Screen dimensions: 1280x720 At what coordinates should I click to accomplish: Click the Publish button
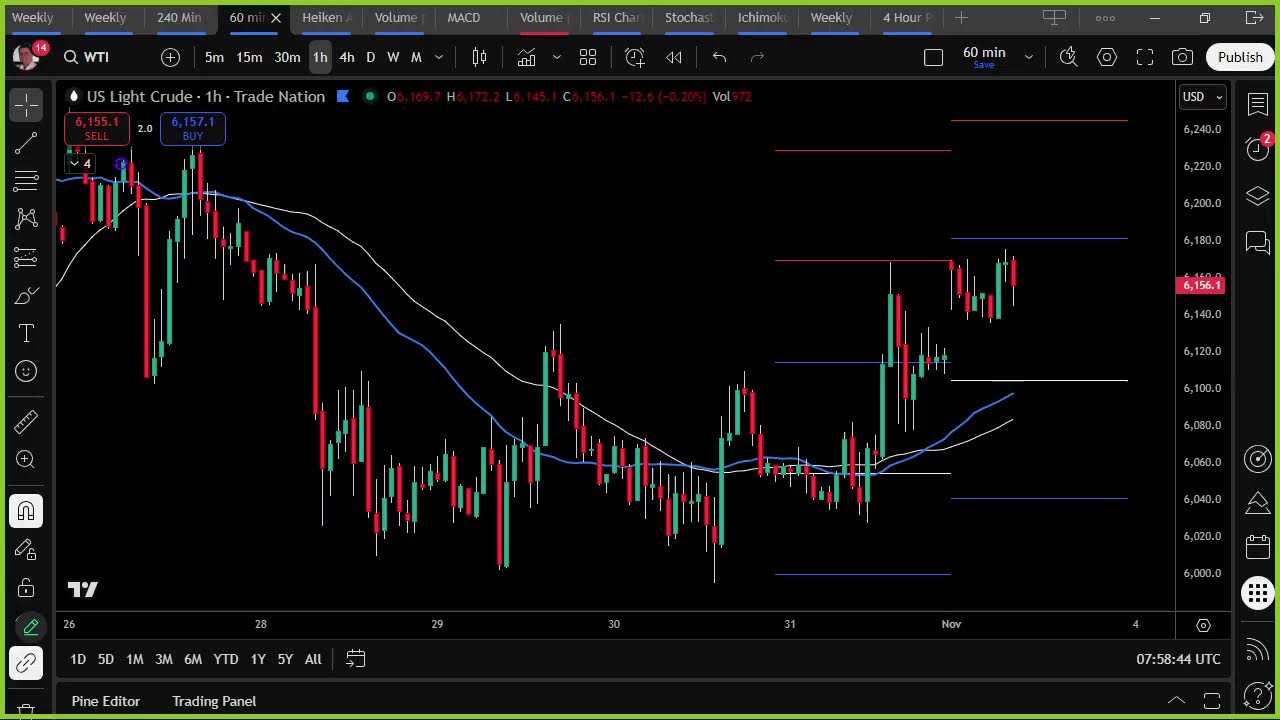(x=1240, y=57)
